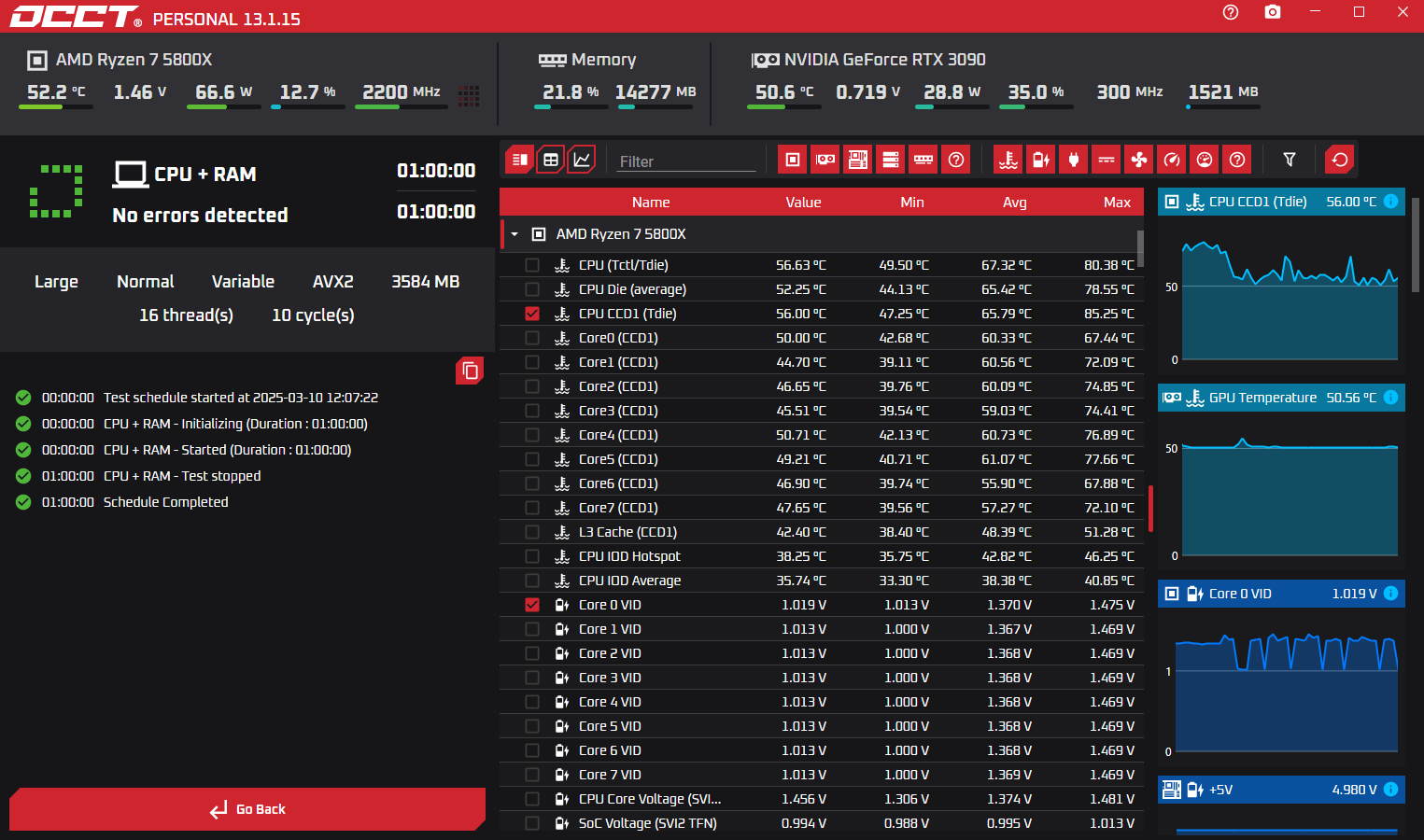Uncheck the CPU CCD1 (Tdie) checkbox
1424x840 pixels.
[x=532, y=314]
